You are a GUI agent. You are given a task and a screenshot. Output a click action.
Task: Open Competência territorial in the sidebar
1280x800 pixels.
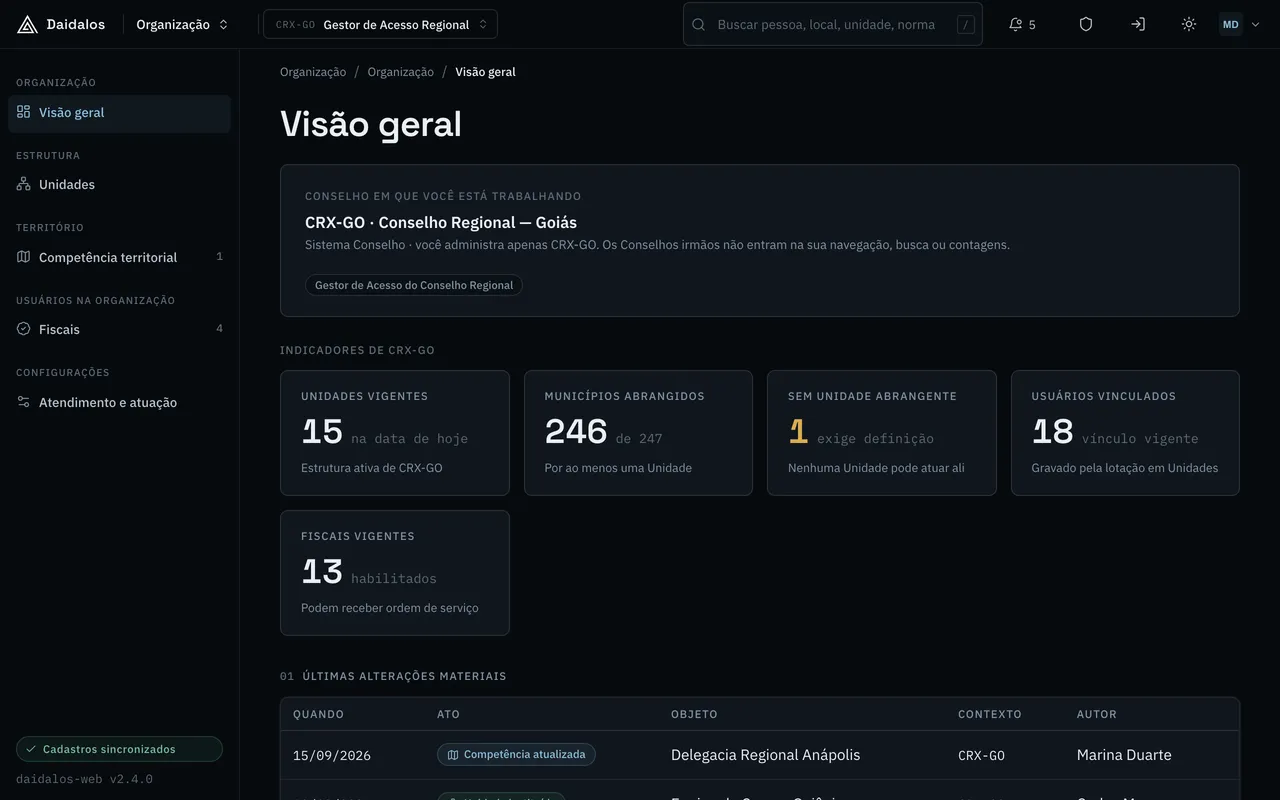click(x=119, y=257)
